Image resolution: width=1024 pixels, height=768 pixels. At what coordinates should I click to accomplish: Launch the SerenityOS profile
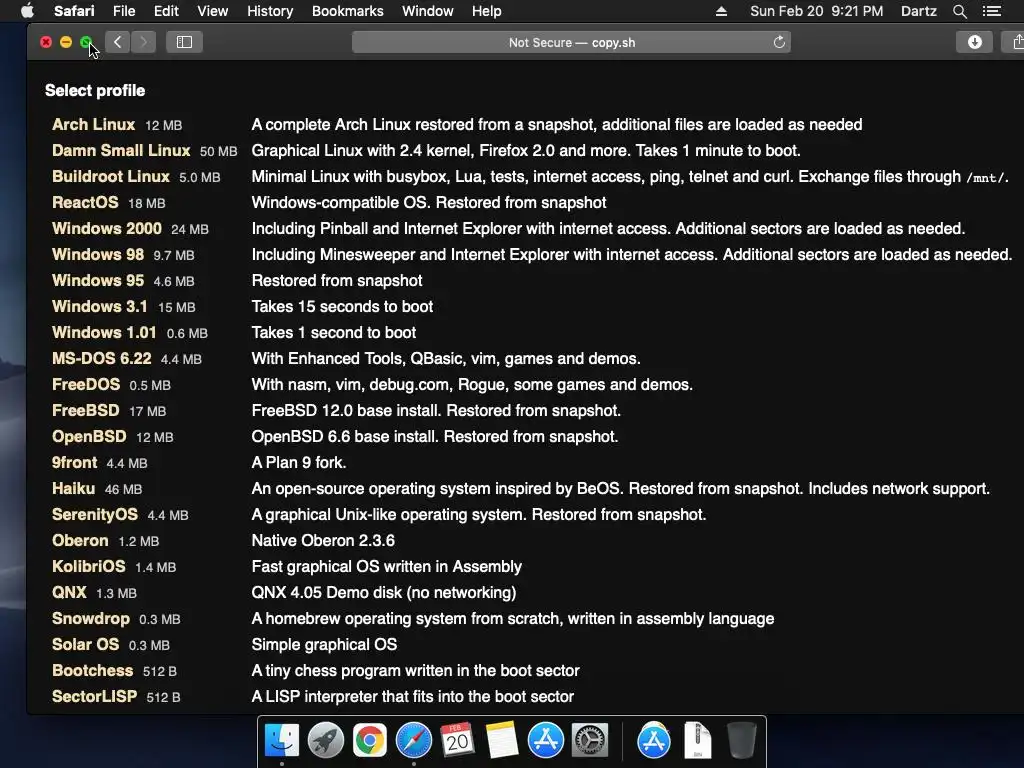click(95, 515)
